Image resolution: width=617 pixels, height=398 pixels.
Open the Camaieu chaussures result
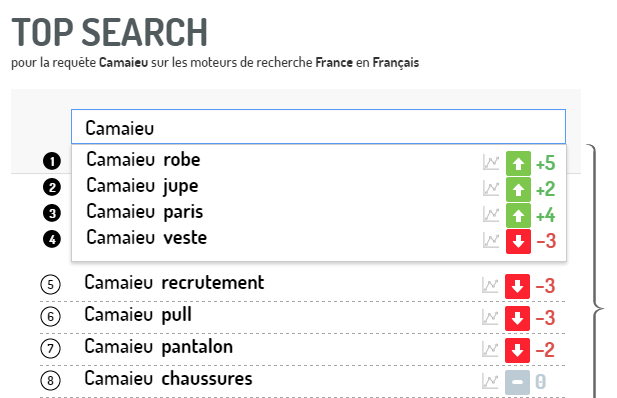click(x=168, y=379)
